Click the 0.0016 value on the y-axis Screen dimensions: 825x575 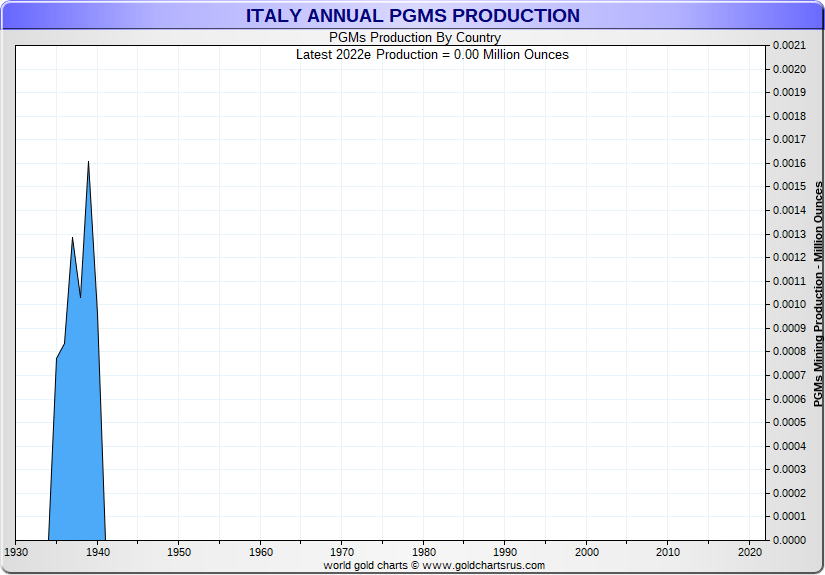788,163
